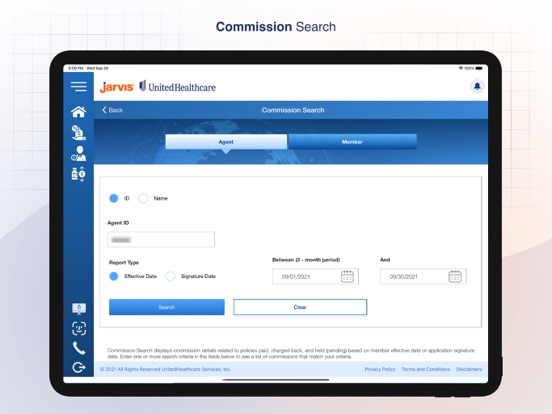552x414 pixels.
Task: Click the Jarvis logo
Action: click(x=117, y=87)
